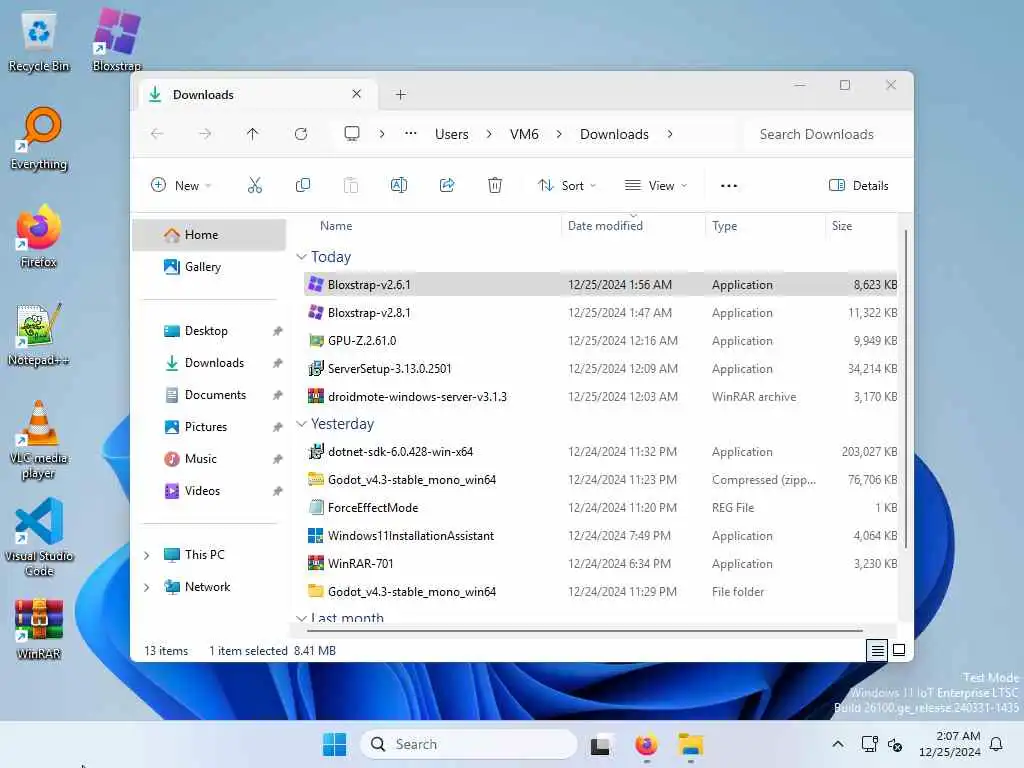Screen dimensions: 1024x768
Task: Click File Explorer icon on taskbar
Action: click(690, 744)
